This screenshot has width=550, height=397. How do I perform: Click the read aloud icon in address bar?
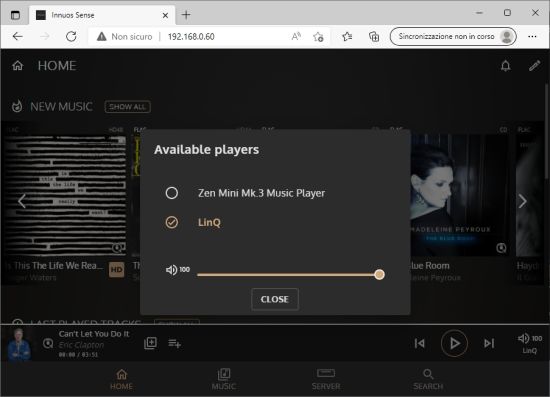point(296,36)
